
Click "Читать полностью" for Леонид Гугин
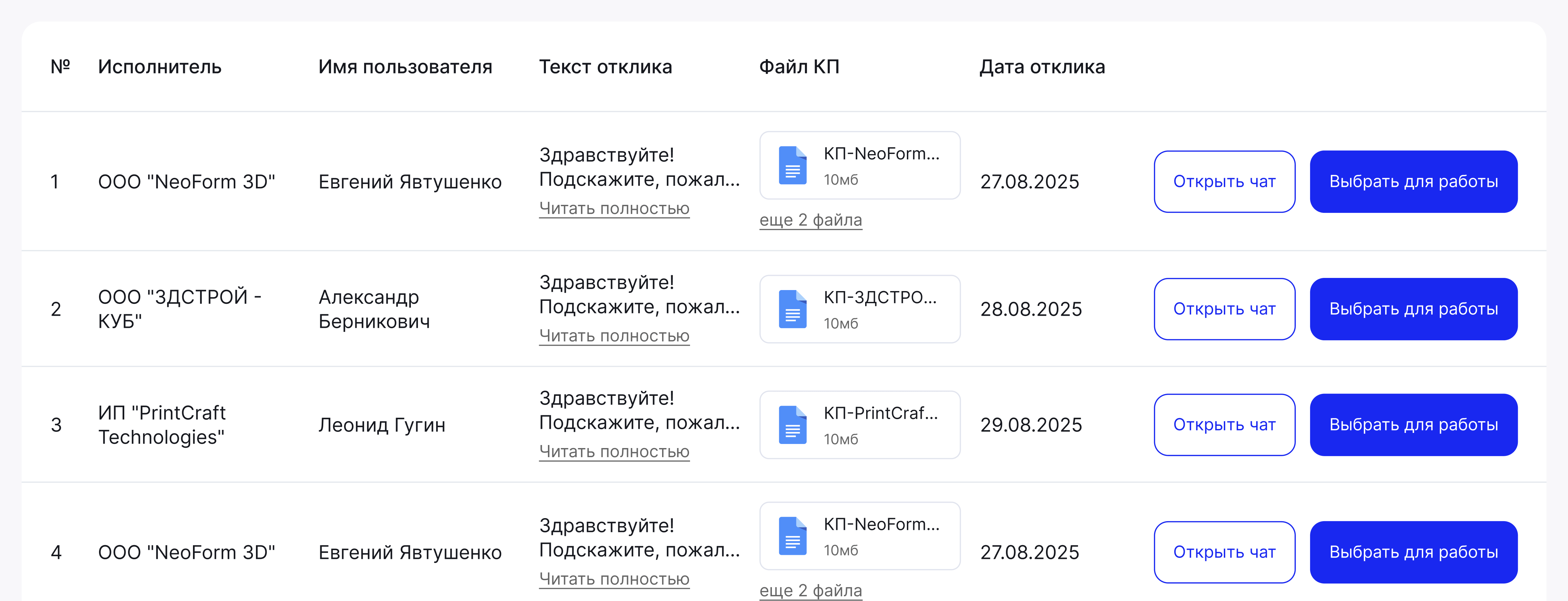point(614,451)
